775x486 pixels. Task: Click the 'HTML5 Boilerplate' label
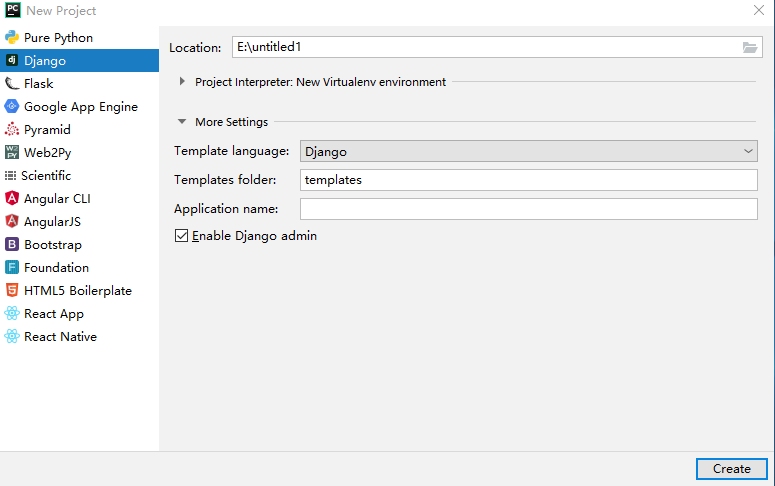coord(78,291)
